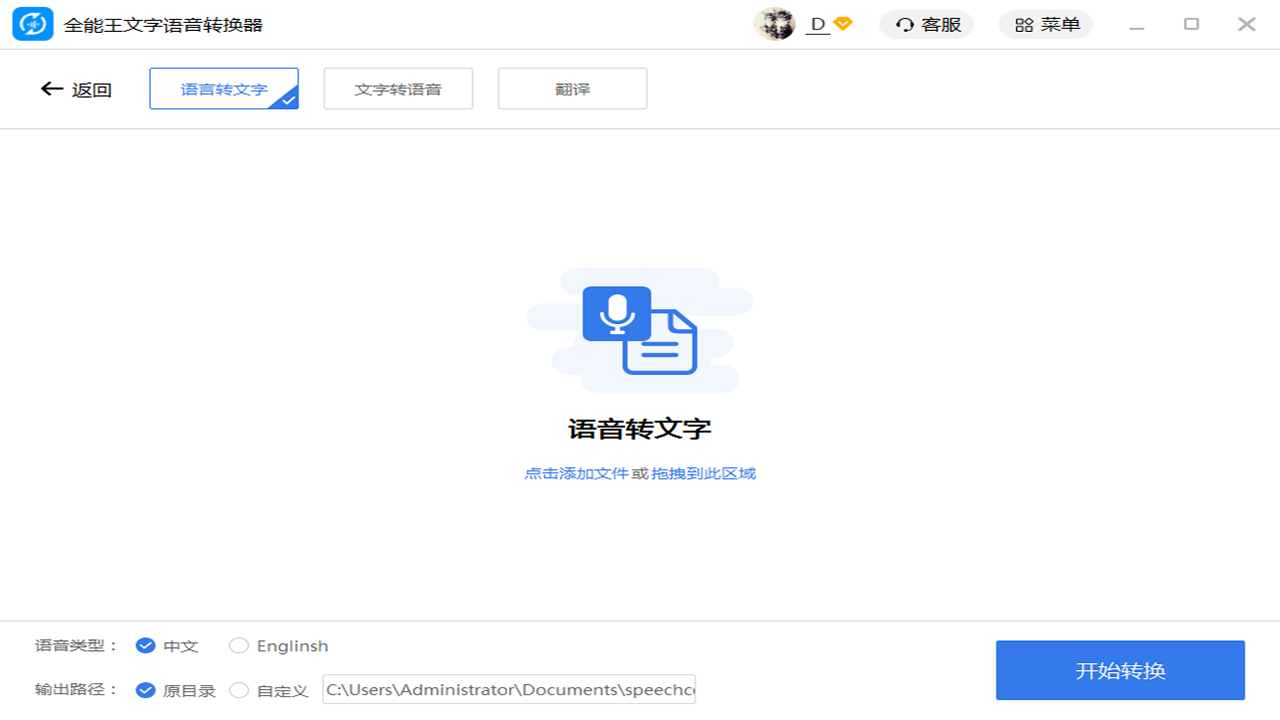Select the 原目录 output option

[x=145, y=690]
